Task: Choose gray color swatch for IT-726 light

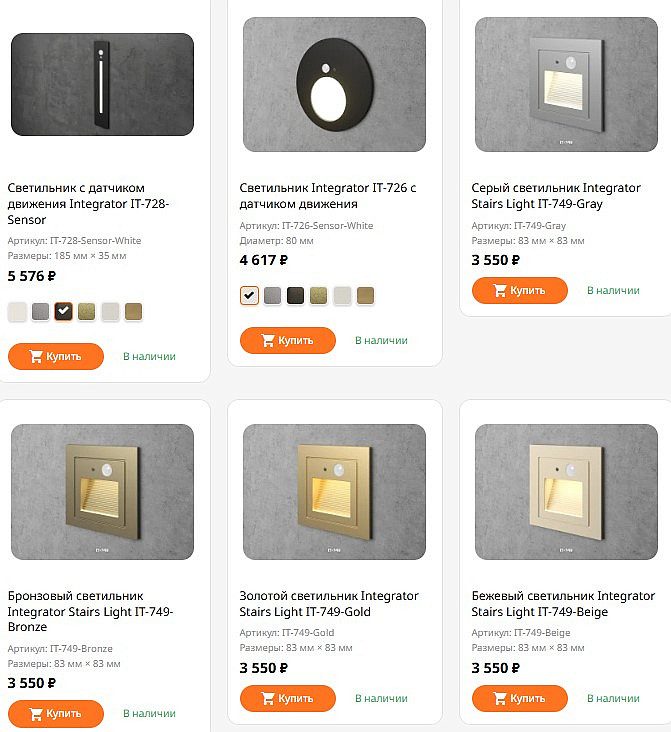Action: pyautogui.click(x=272, y=295)
